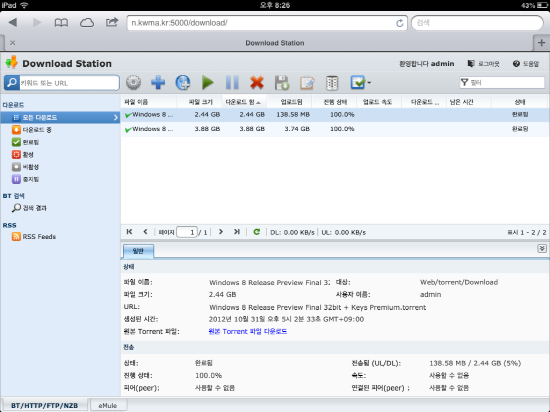Viewport: 550px width, 412px height.
Task: Sort by '파일 크기' column header
Action: [x=200, y=102]
